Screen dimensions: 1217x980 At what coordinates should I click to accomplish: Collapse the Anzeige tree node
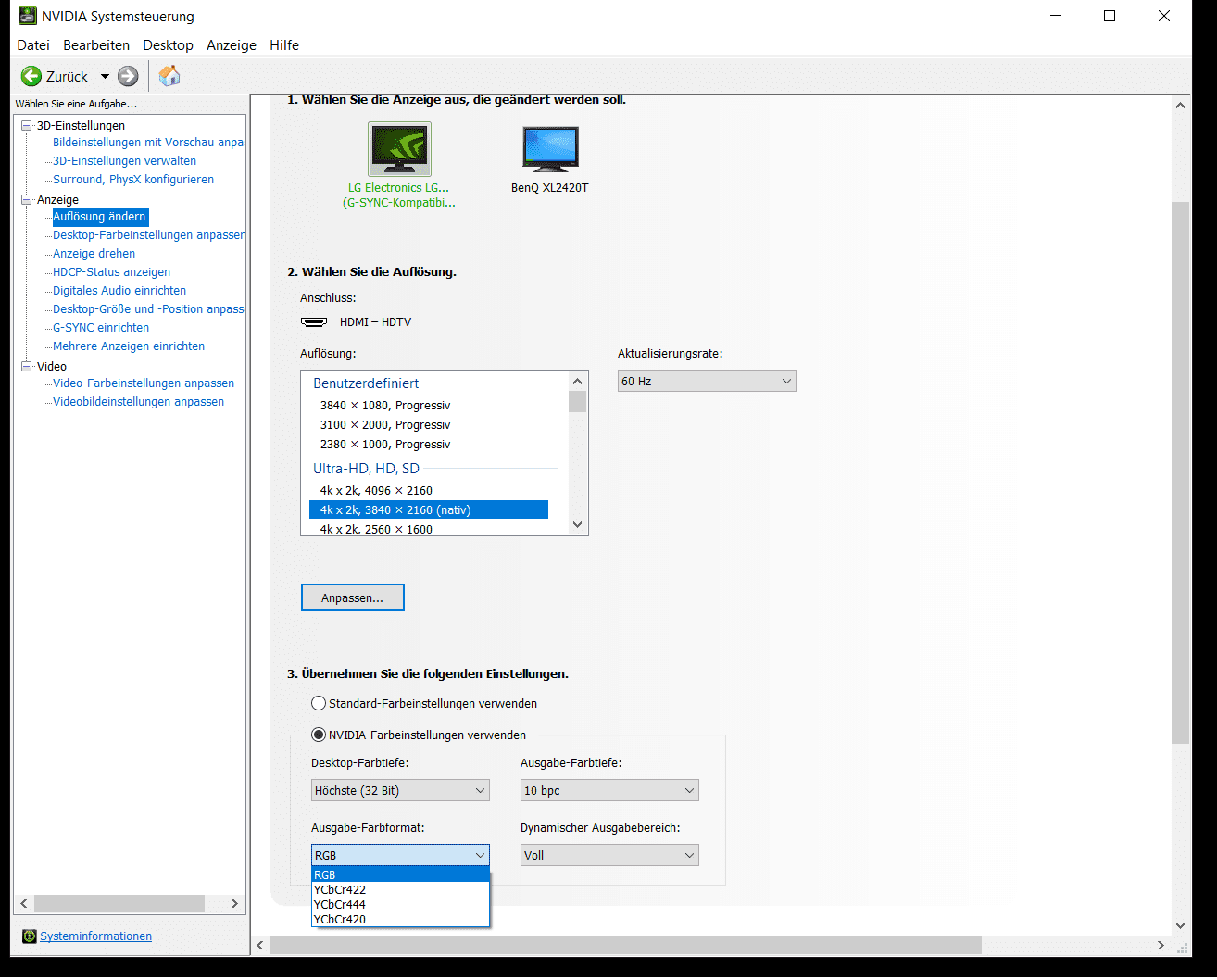pyautogui.click(x=27, y=199)
